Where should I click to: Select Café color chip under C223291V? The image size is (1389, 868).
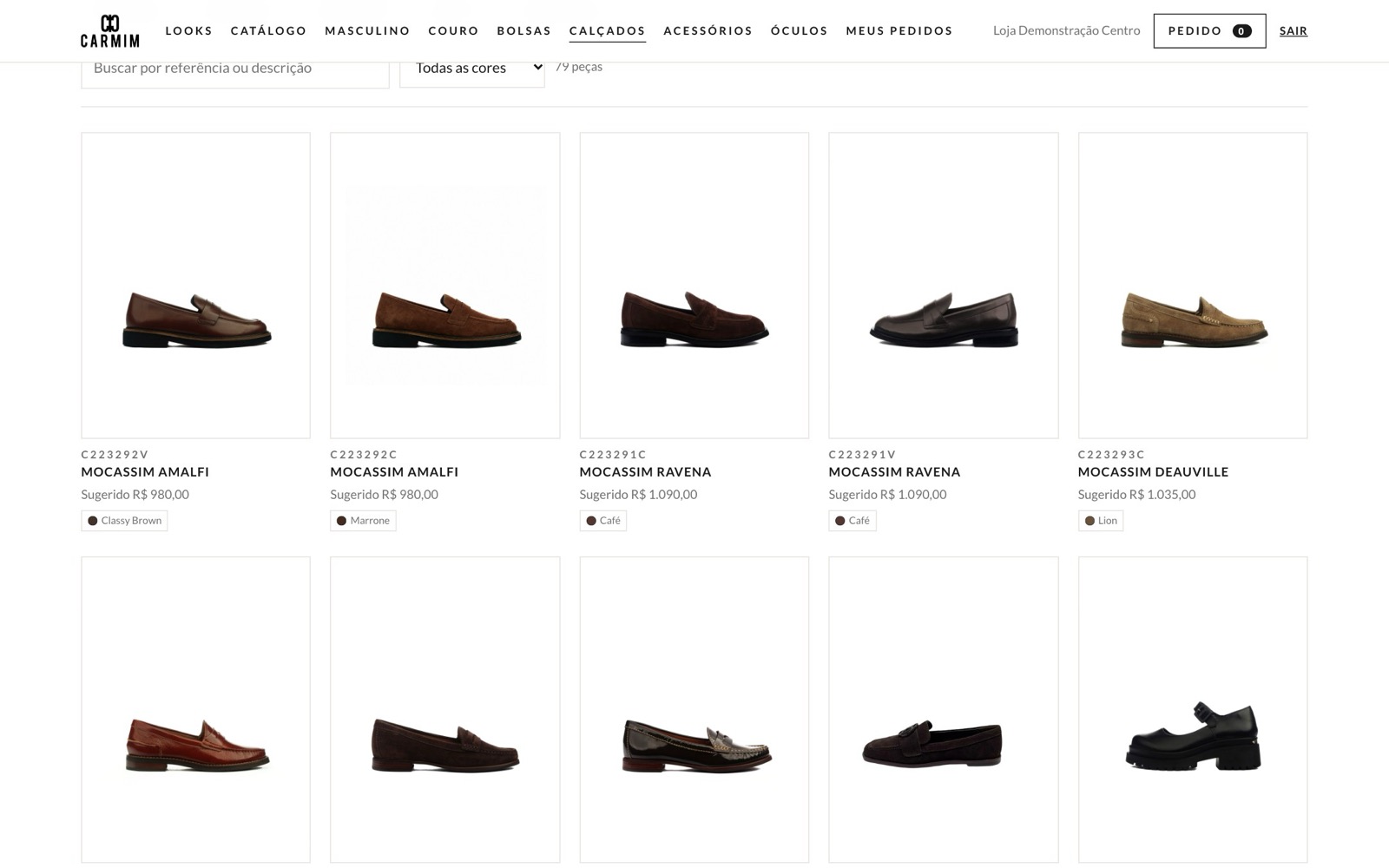[852, 521]
